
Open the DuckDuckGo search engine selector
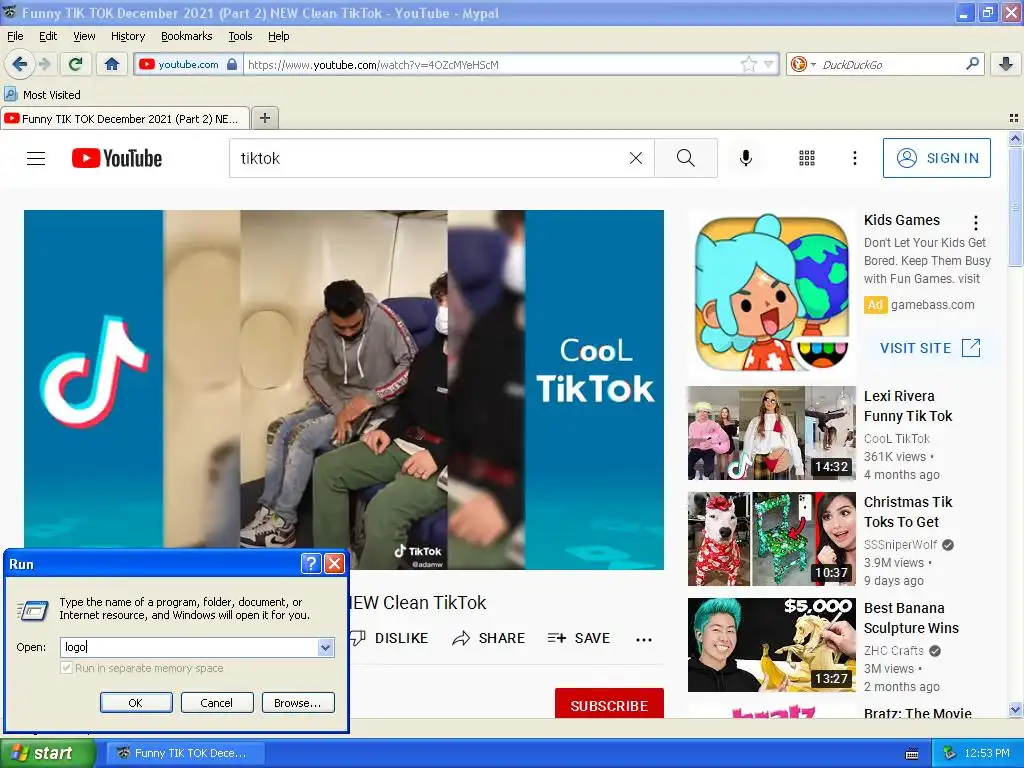[803, 64]
